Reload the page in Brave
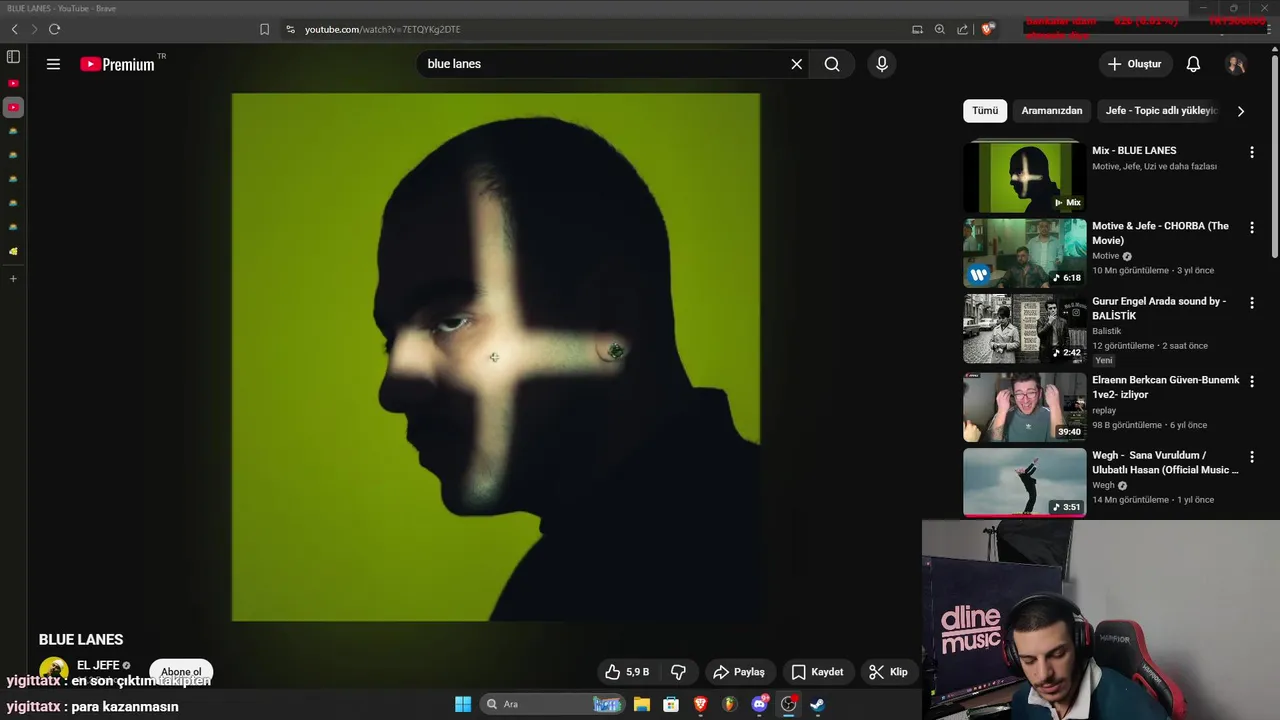Screen dimensions: 1280x720 tap(54, 29)
